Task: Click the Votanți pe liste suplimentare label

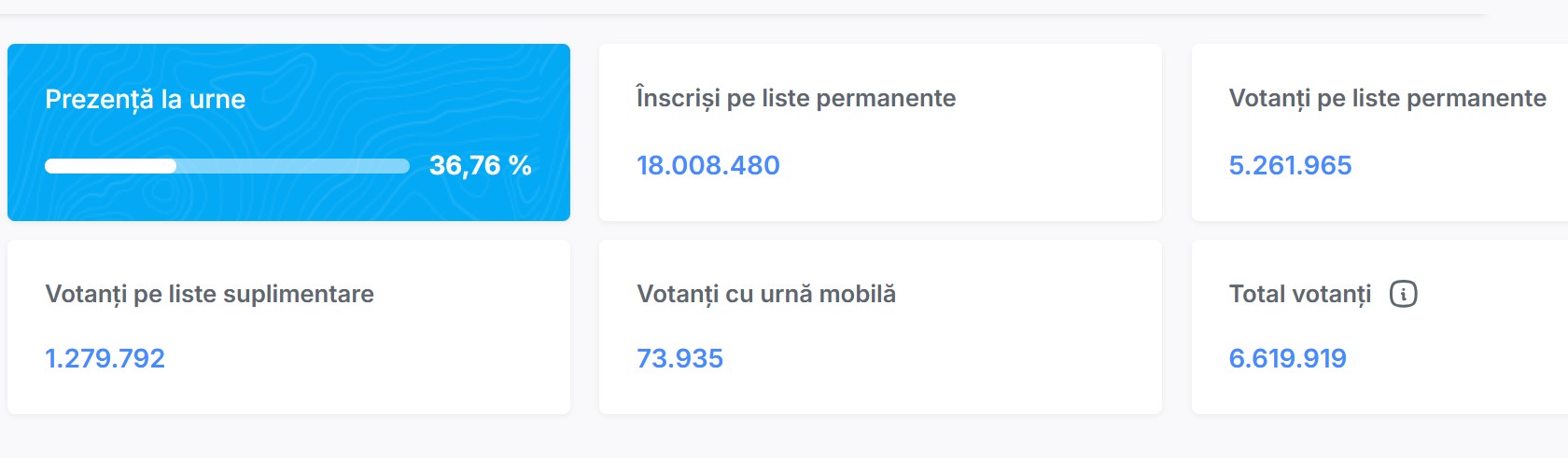Action: pyautogui.click(x=209, y=295)
